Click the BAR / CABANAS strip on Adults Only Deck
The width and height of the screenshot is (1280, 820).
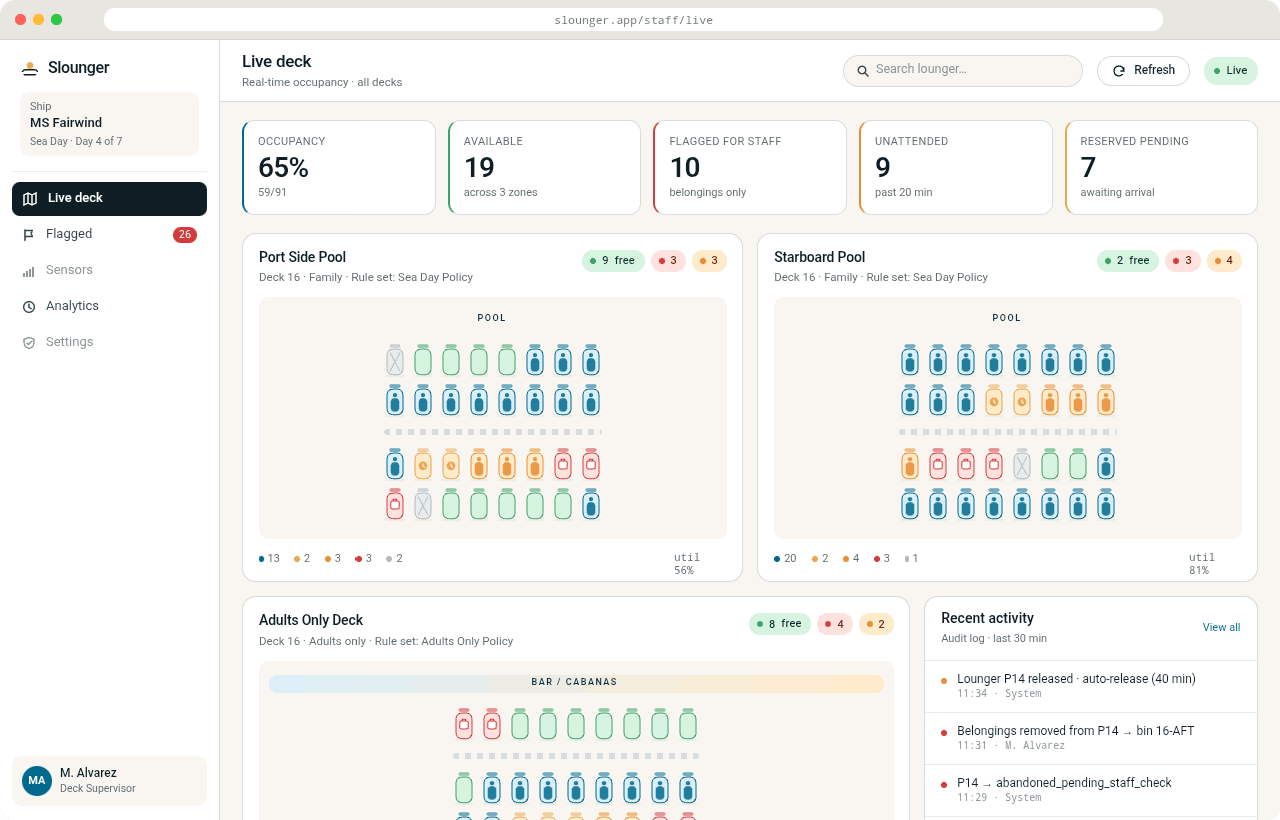pos(576,683)
